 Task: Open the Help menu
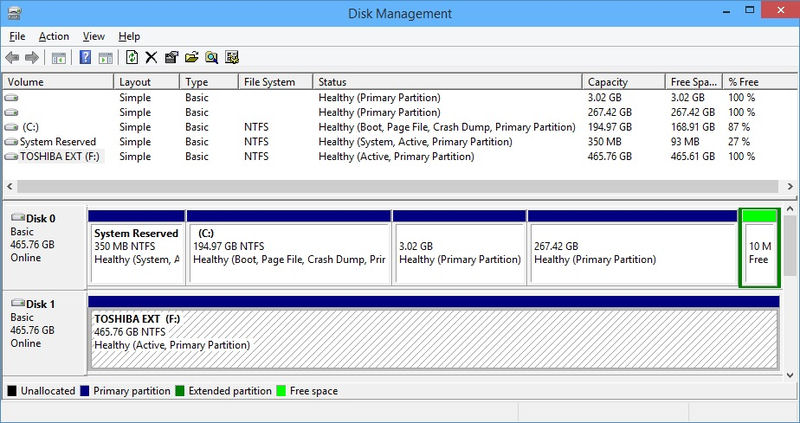(129, 37)
